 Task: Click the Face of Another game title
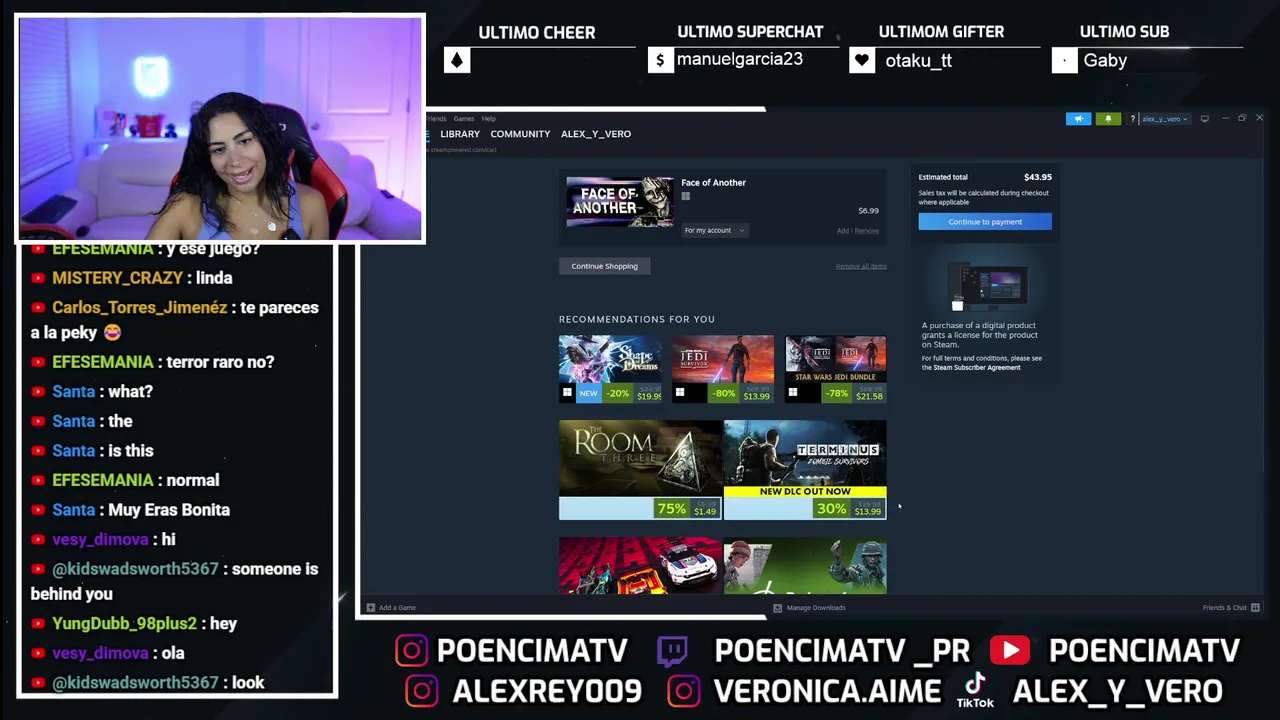pyautogui.click(x=713, y=183)
